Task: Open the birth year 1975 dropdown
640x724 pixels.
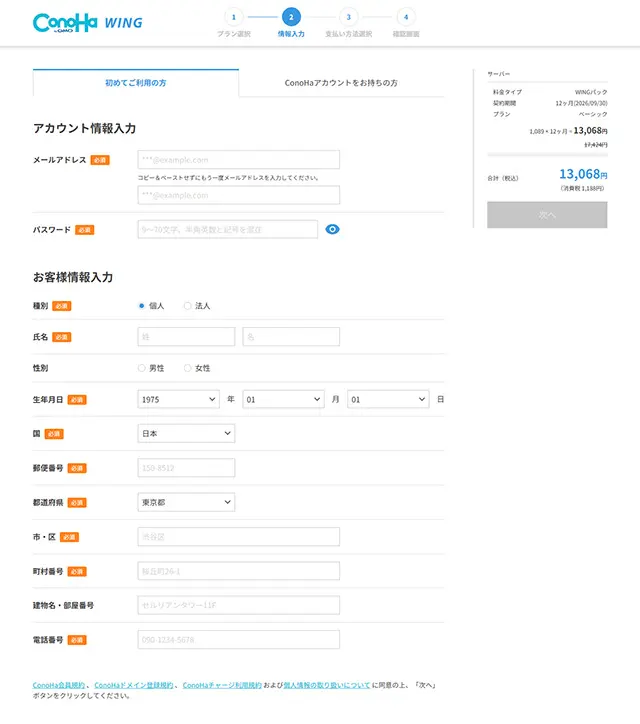Action: (x=178, y=399)
